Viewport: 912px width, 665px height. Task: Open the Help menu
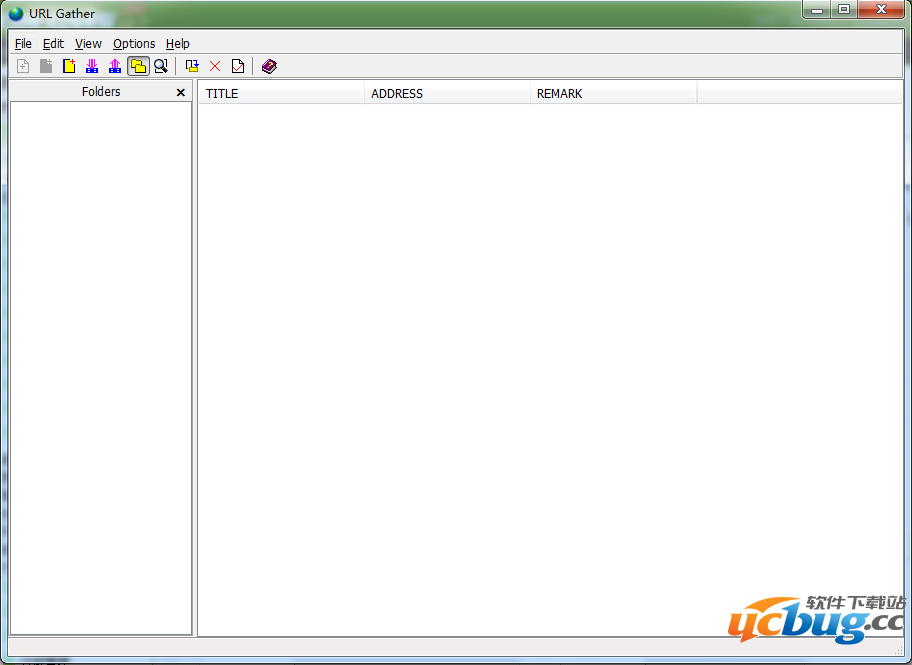coord(177,44)
